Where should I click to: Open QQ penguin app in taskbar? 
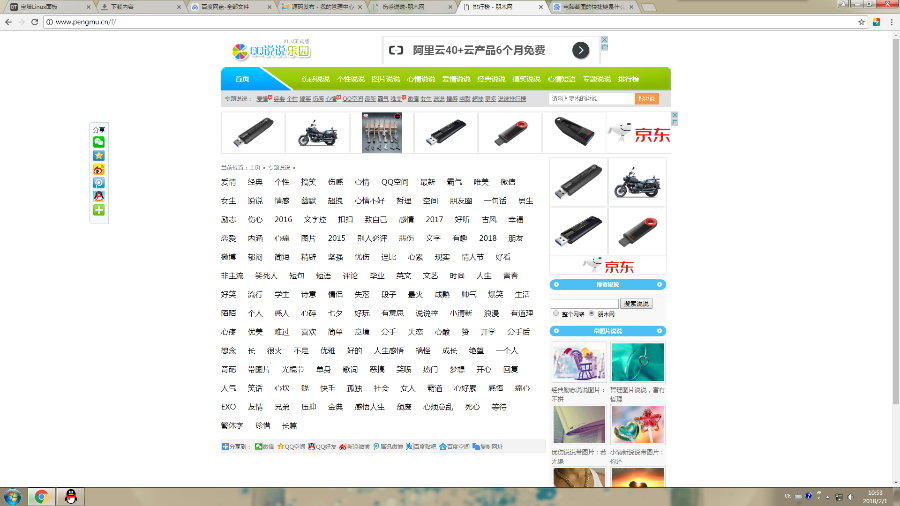(71, 497)
